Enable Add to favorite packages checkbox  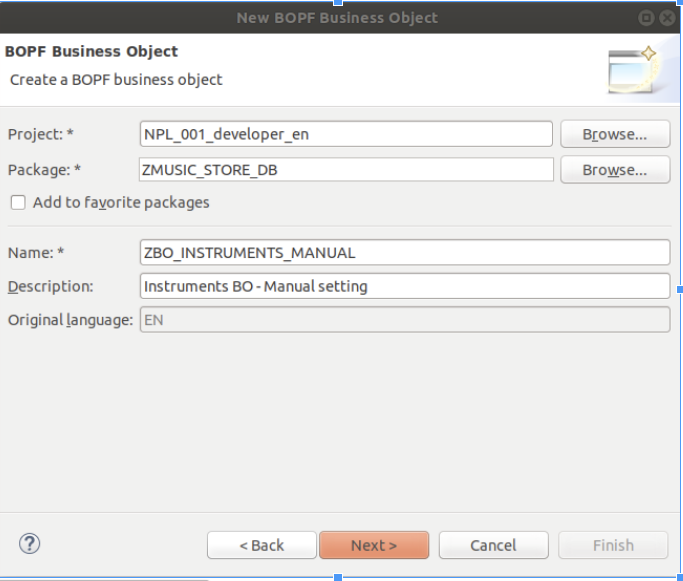pyautogui.click(x=18, y=202)
